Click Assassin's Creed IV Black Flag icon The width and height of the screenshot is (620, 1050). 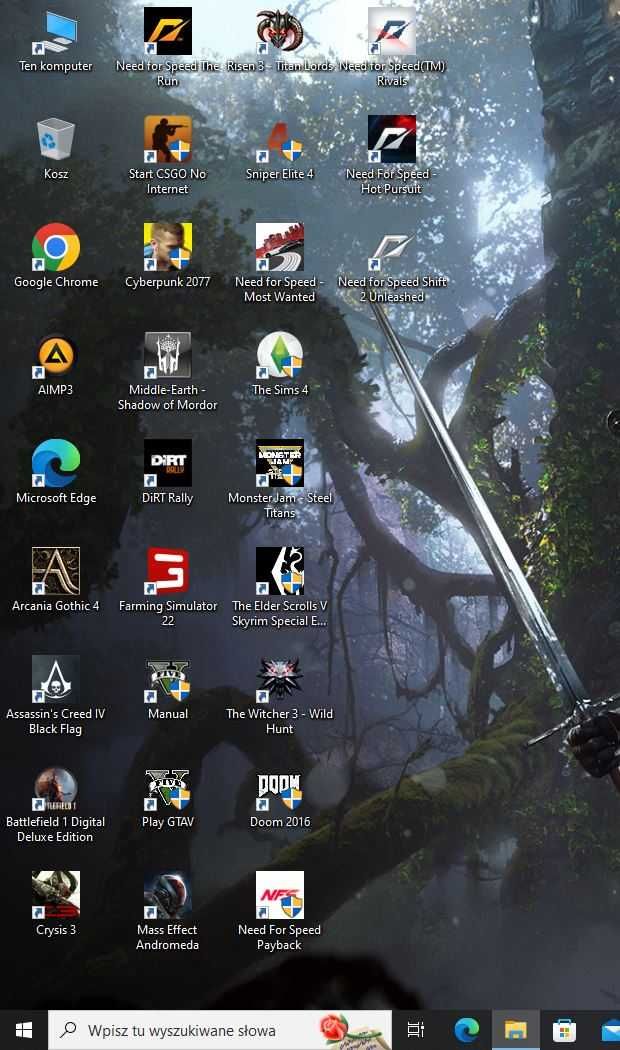(x=56, y=679)
